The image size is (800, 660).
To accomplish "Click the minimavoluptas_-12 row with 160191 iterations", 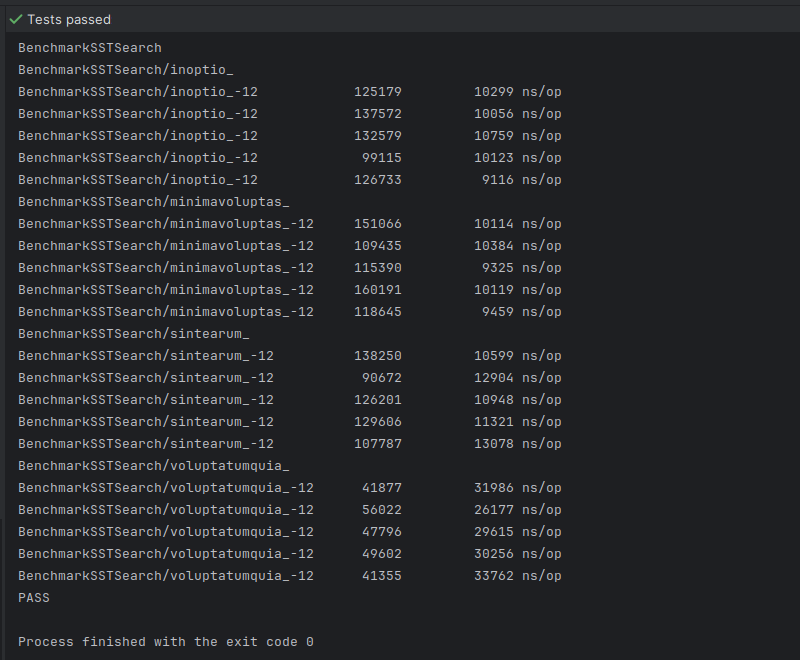I will click(x=290, y=290).
